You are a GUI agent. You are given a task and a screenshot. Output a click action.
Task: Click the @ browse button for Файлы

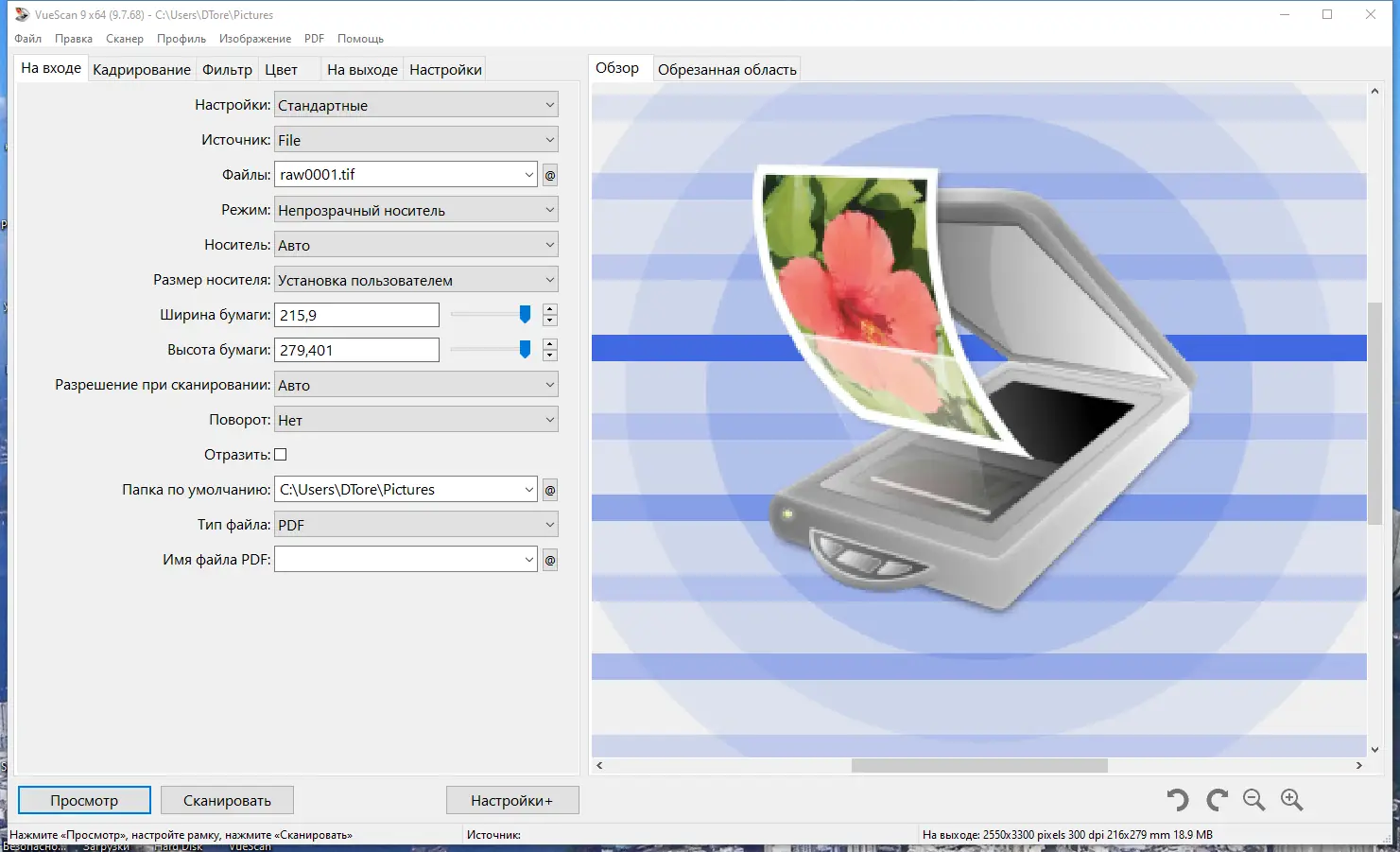pos(550,175)
